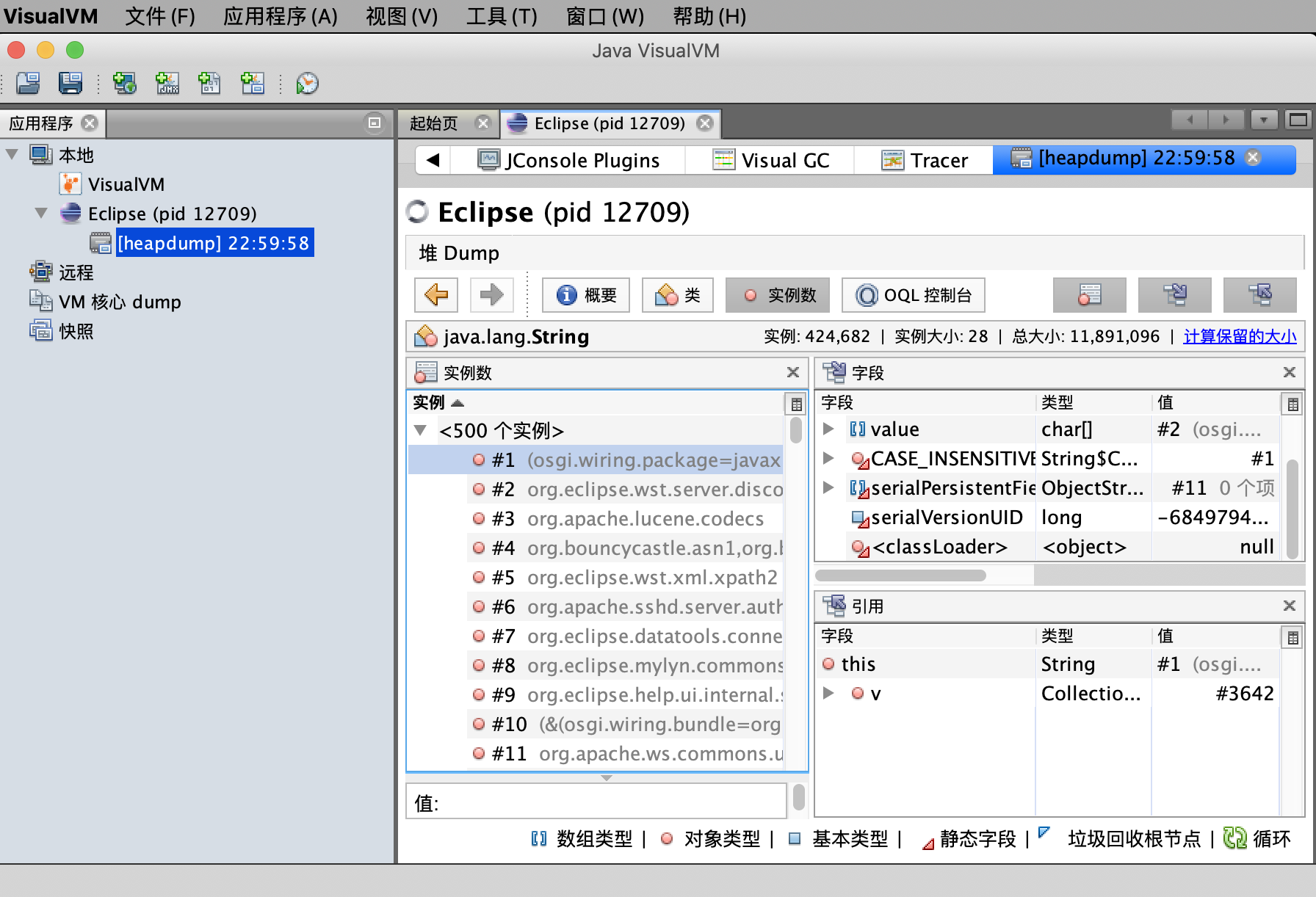Click the 值 value text area
Screen dimensions: 1316x897
tap(596, 801)
